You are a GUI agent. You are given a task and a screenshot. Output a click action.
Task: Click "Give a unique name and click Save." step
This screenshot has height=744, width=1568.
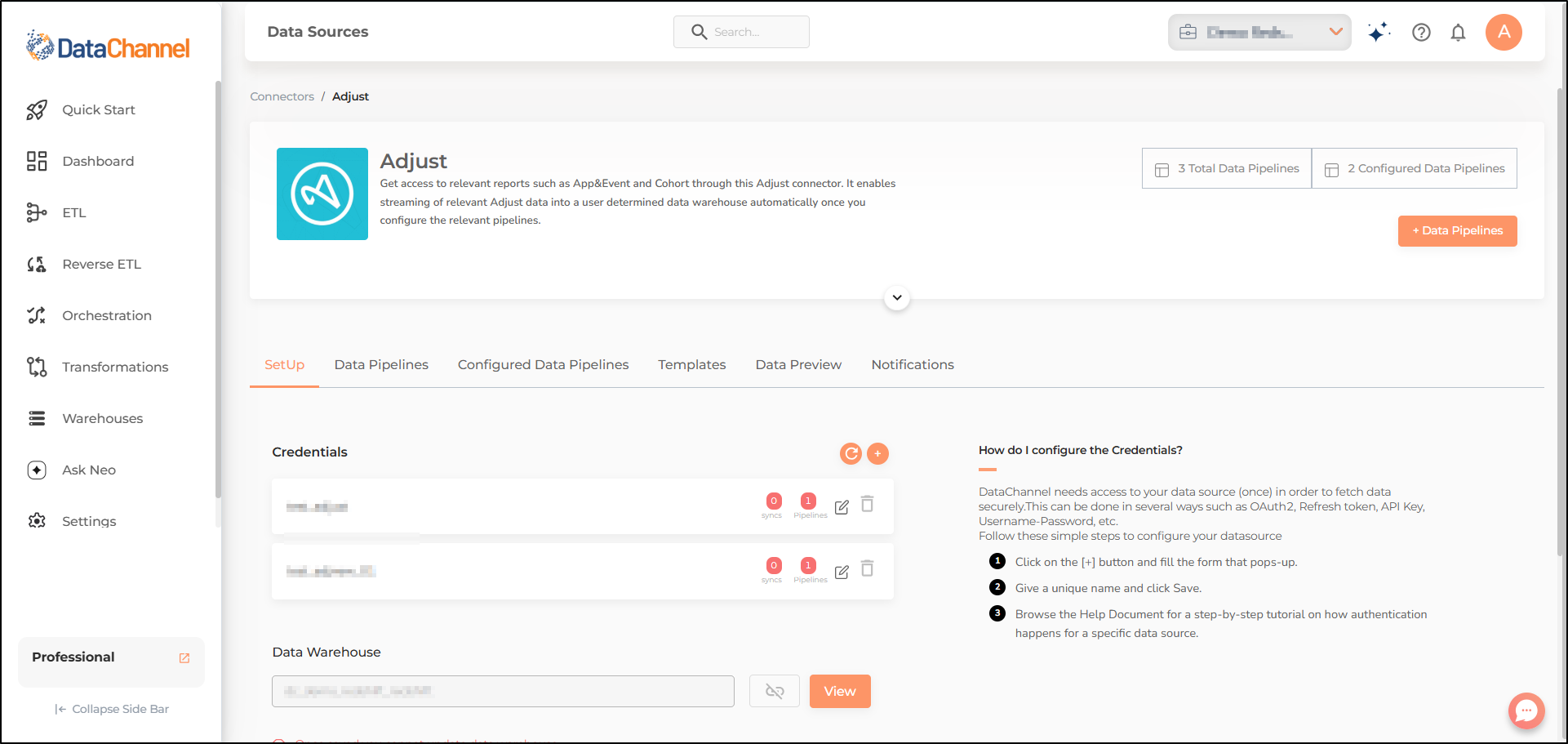(1108, 589)
